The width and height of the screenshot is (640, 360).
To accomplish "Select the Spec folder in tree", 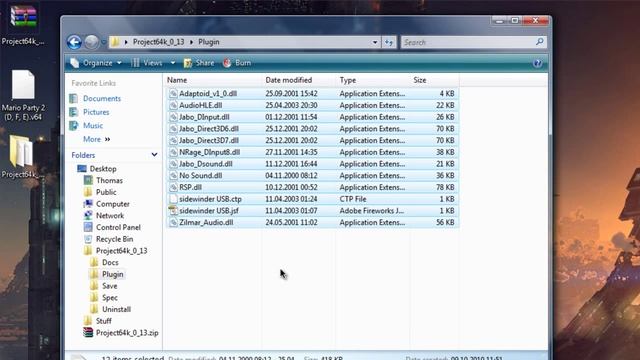I will click(x=109, y=298).
